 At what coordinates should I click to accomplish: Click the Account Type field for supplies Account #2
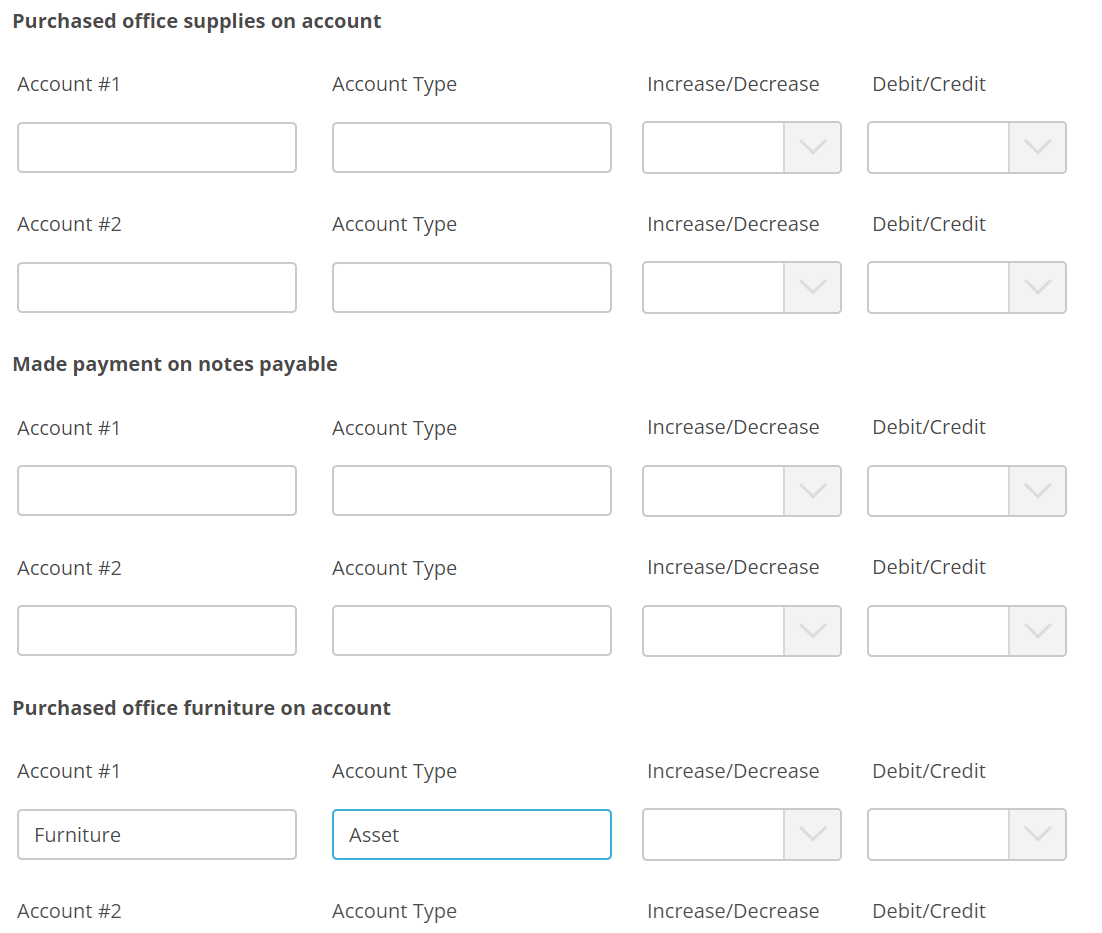click(x=471, y=287)
